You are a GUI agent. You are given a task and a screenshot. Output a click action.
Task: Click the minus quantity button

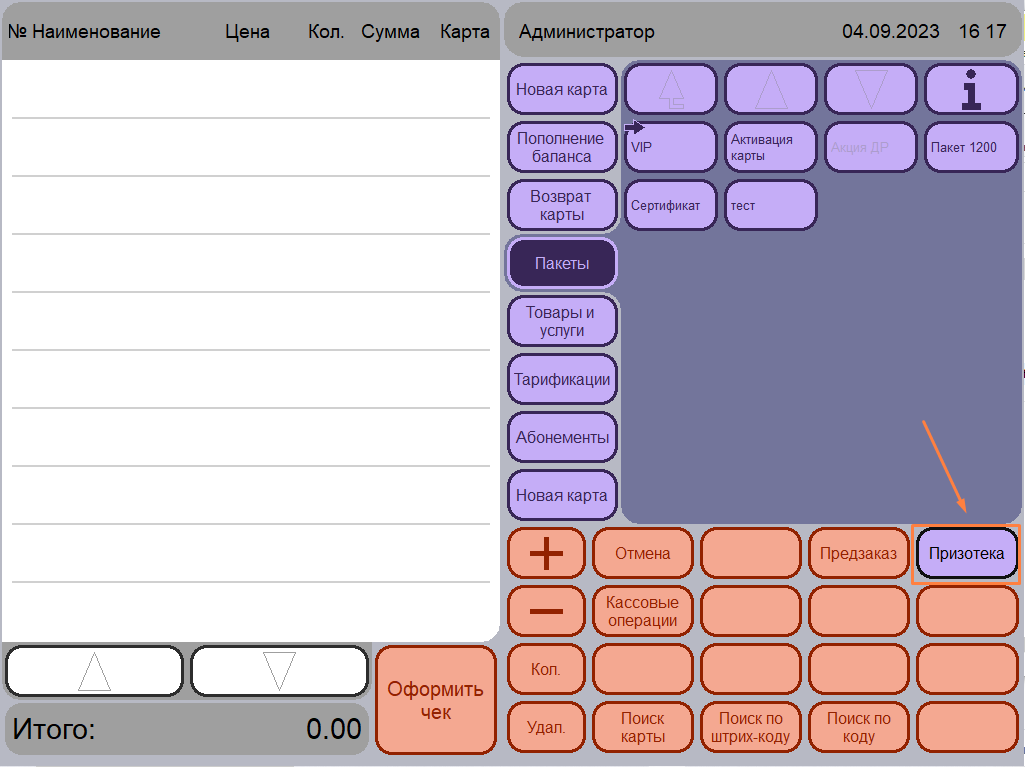pos(546,611)
